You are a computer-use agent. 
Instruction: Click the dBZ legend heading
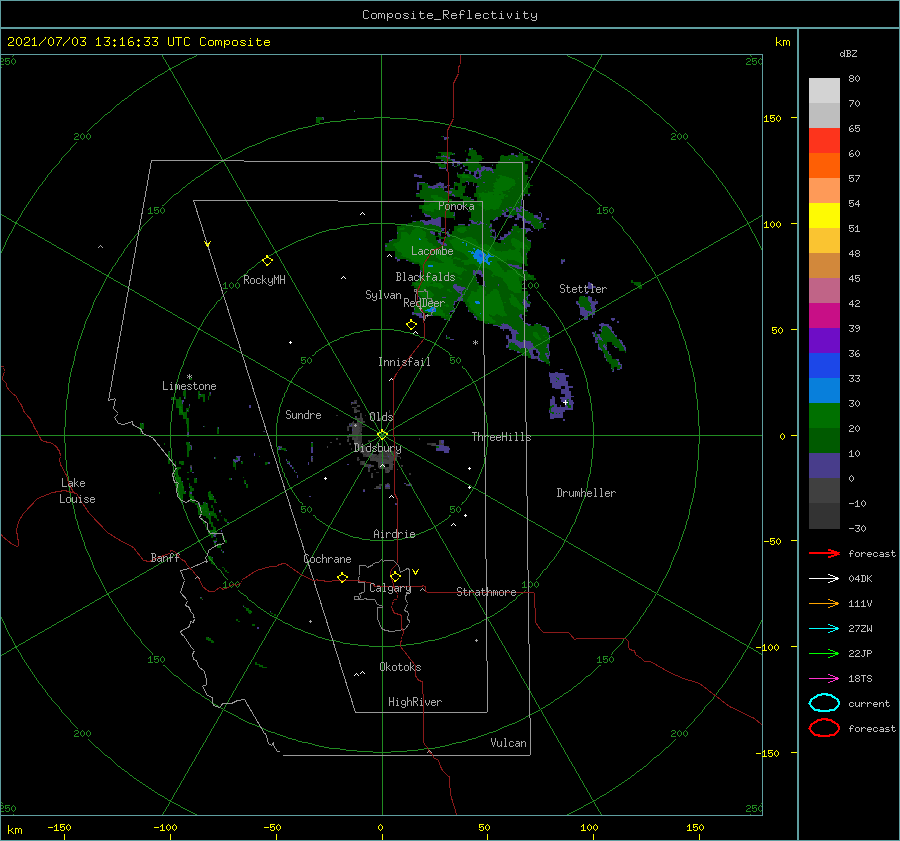coord(848,53)
